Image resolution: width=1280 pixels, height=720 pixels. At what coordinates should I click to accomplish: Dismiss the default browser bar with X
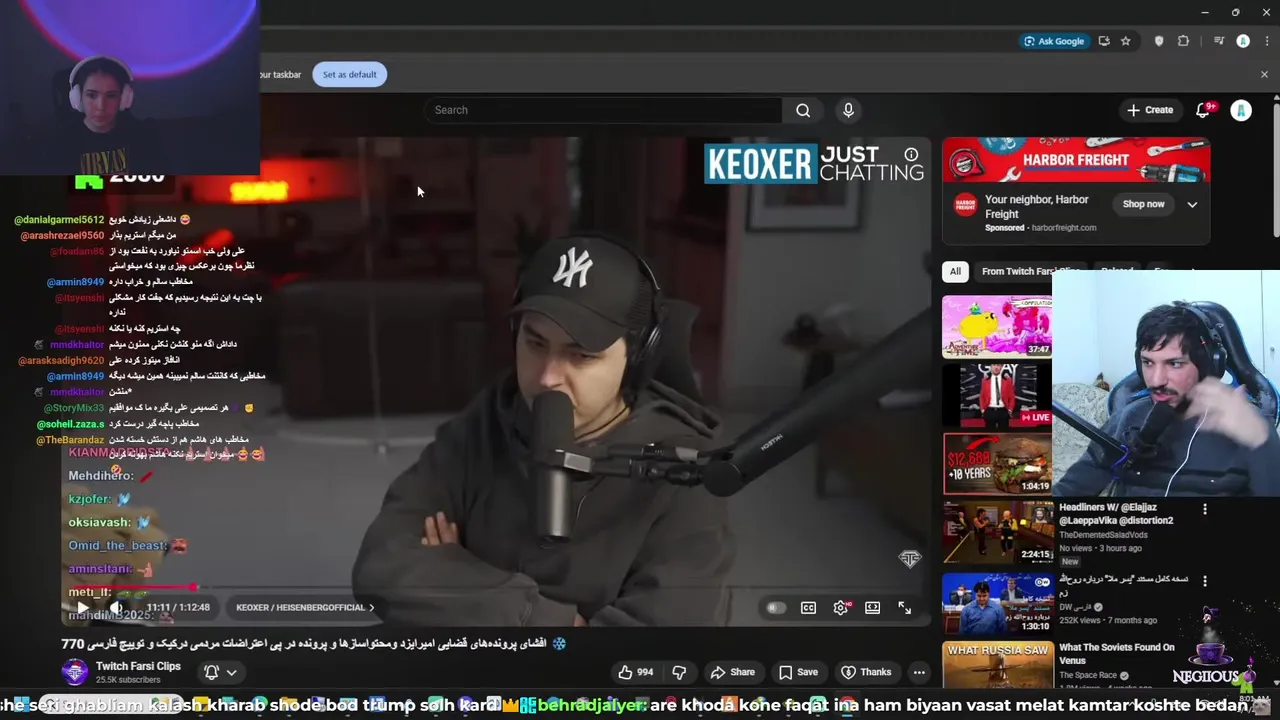coord(1264,74)
